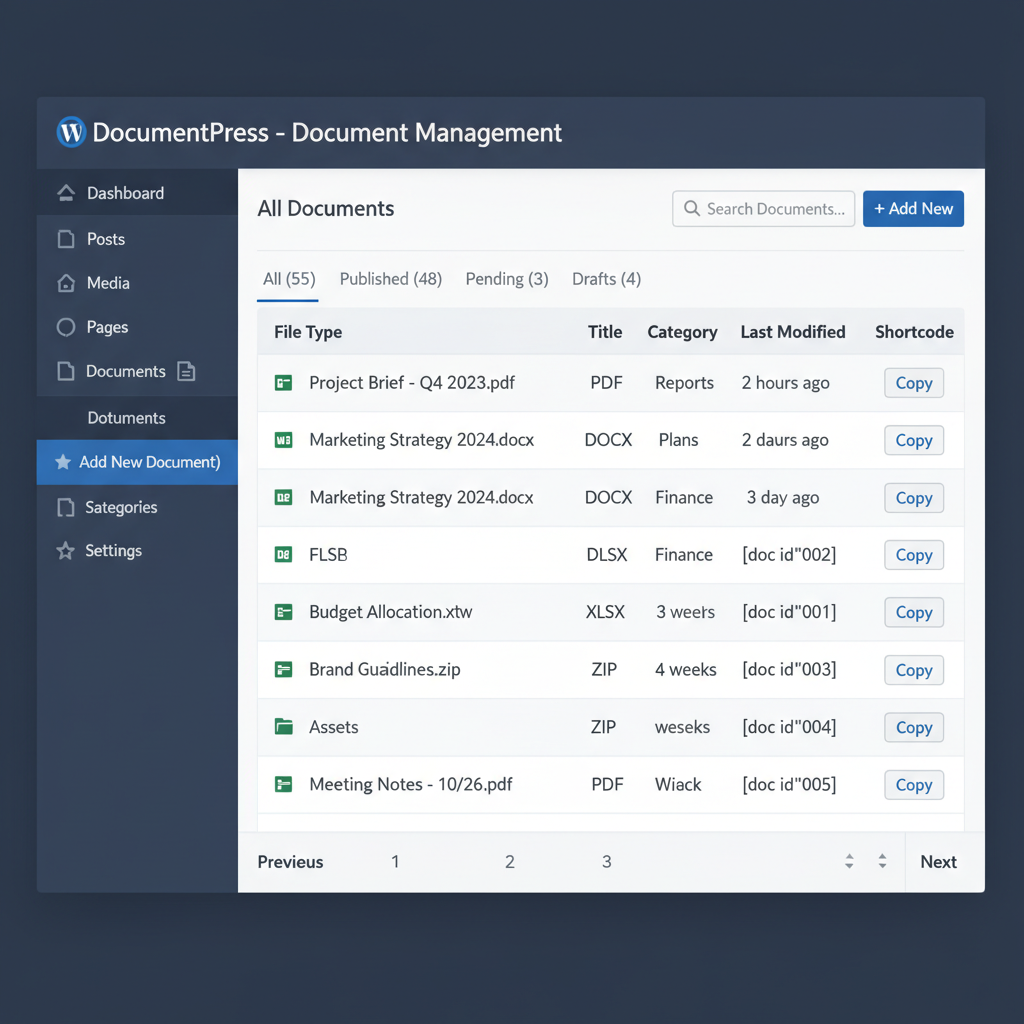Click the magnifier icon in the search box
This screenshot has width=1024, height=1024.
click(x=691, y=208)
